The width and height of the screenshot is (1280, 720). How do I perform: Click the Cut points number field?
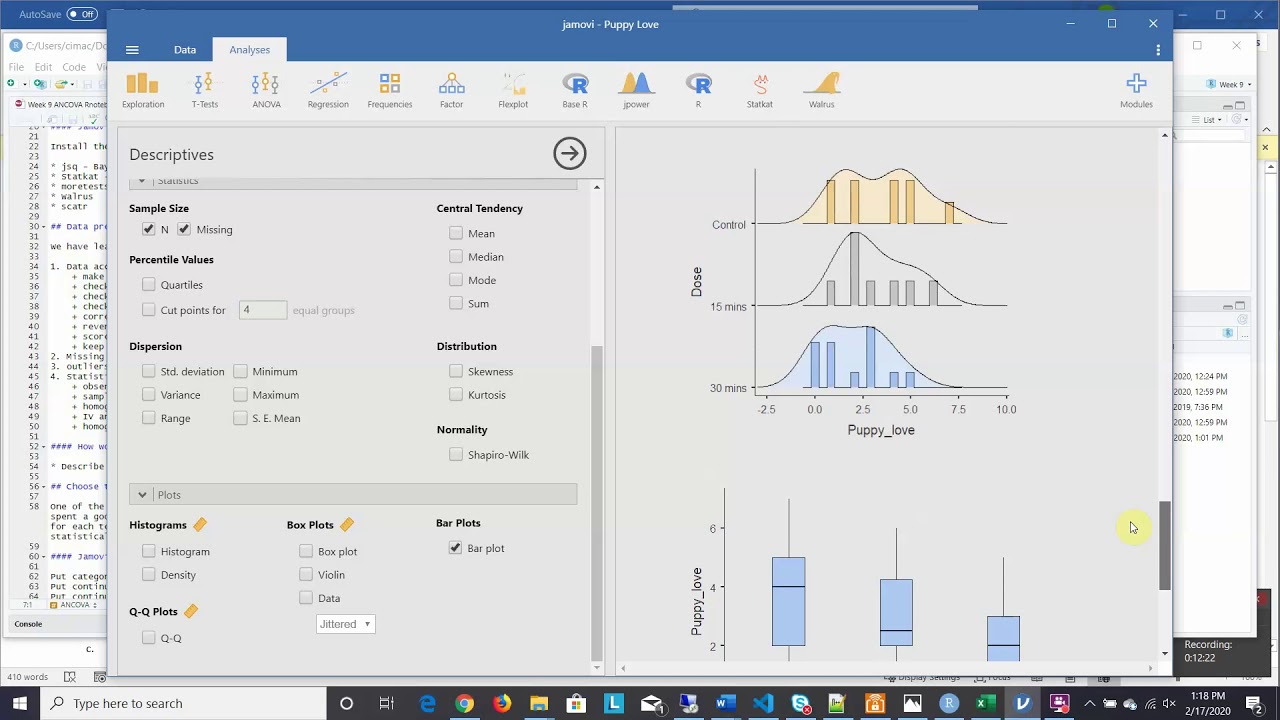point(263,310)
